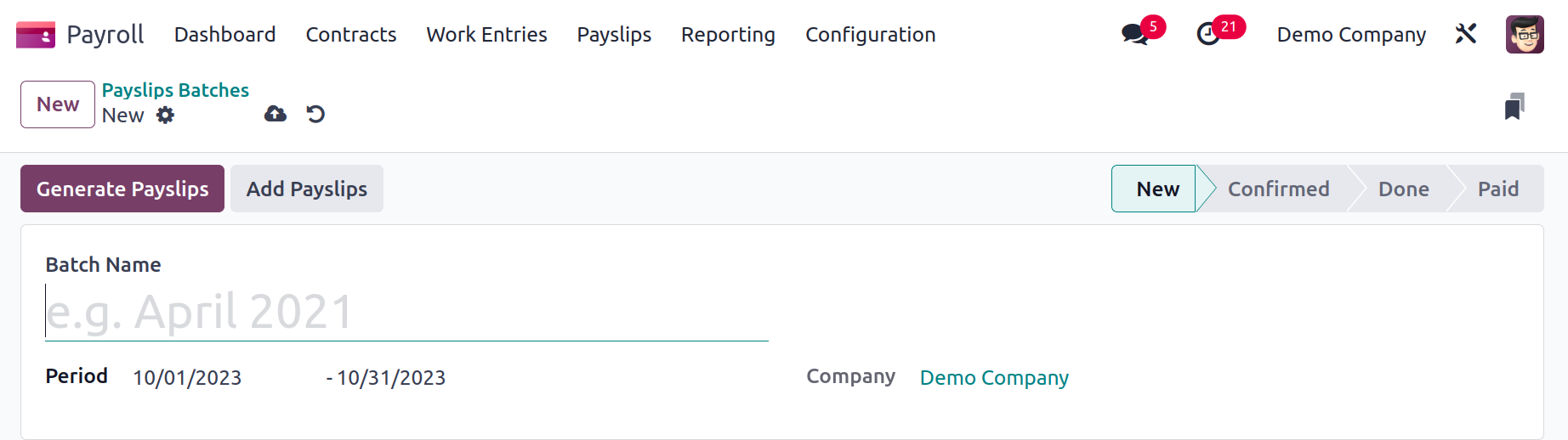1568x440 pixels.
Task: Open the period start date 10/01/2023
Action: pyautogui.click(x=187, y=378)
